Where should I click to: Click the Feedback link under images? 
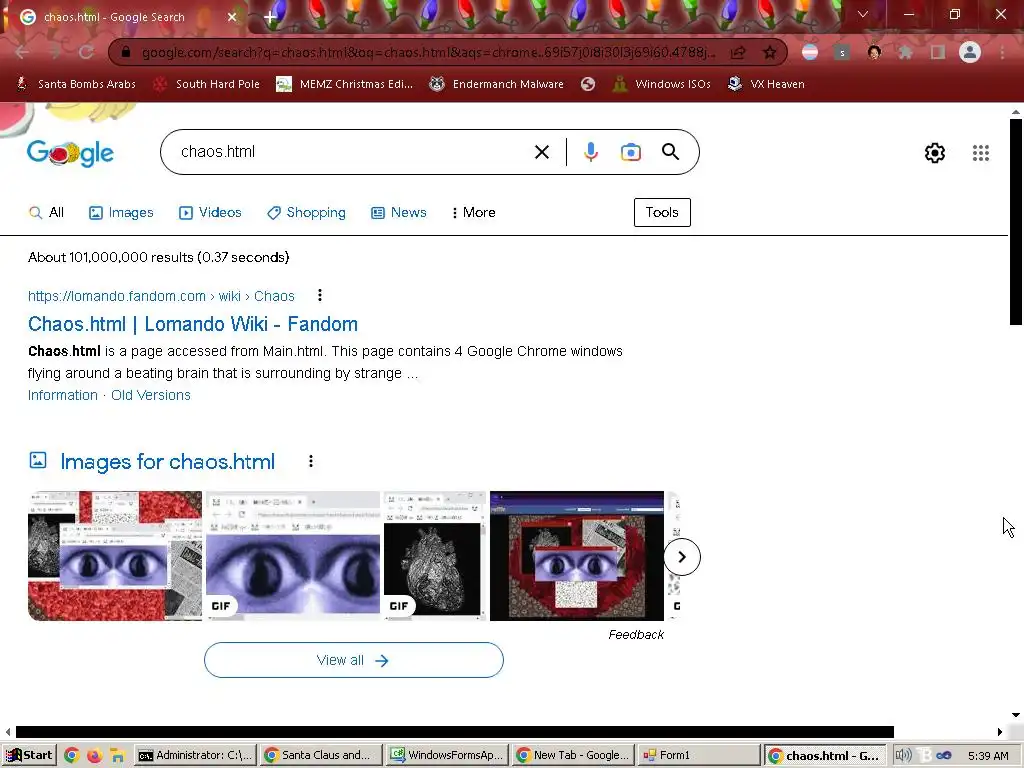(636, 635)
